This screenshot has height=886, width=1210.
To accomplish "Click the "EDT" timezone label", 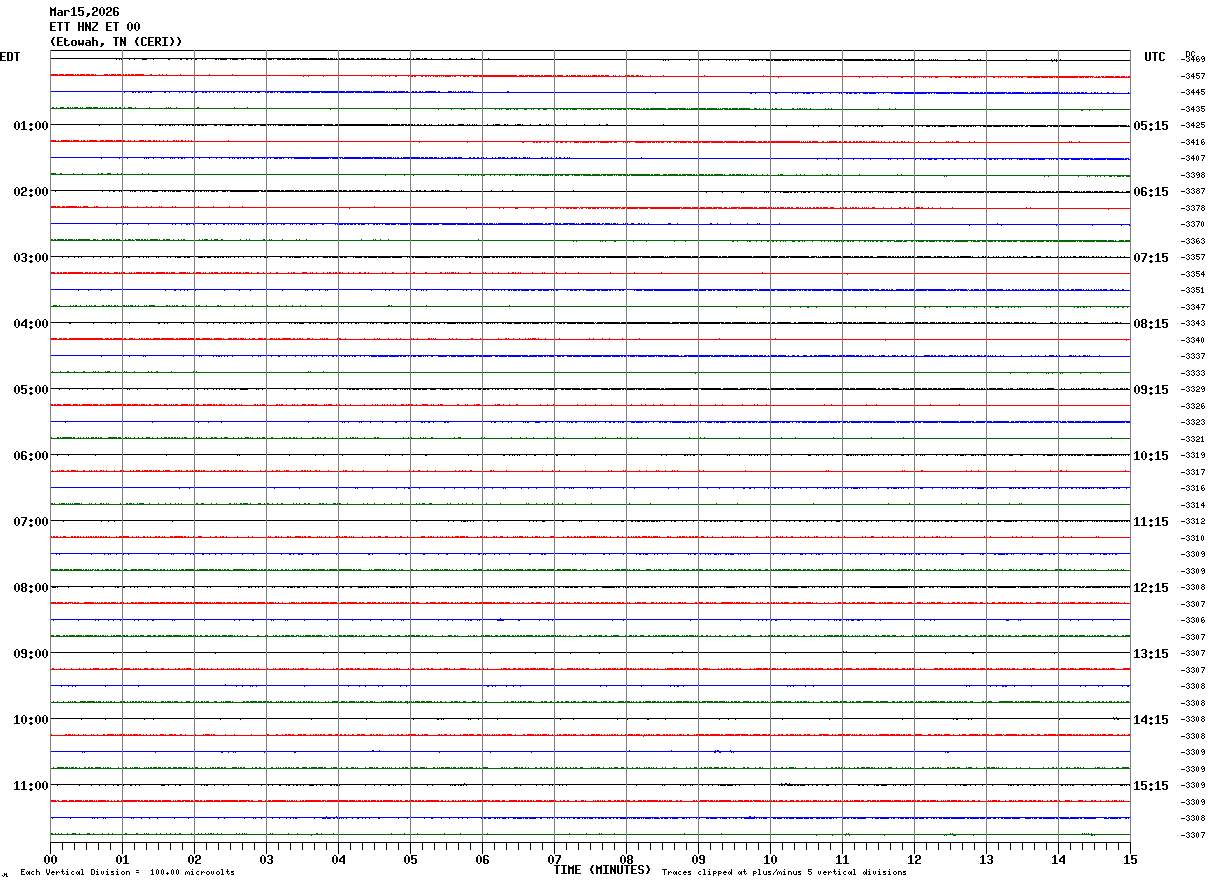I will coord(10,57).
